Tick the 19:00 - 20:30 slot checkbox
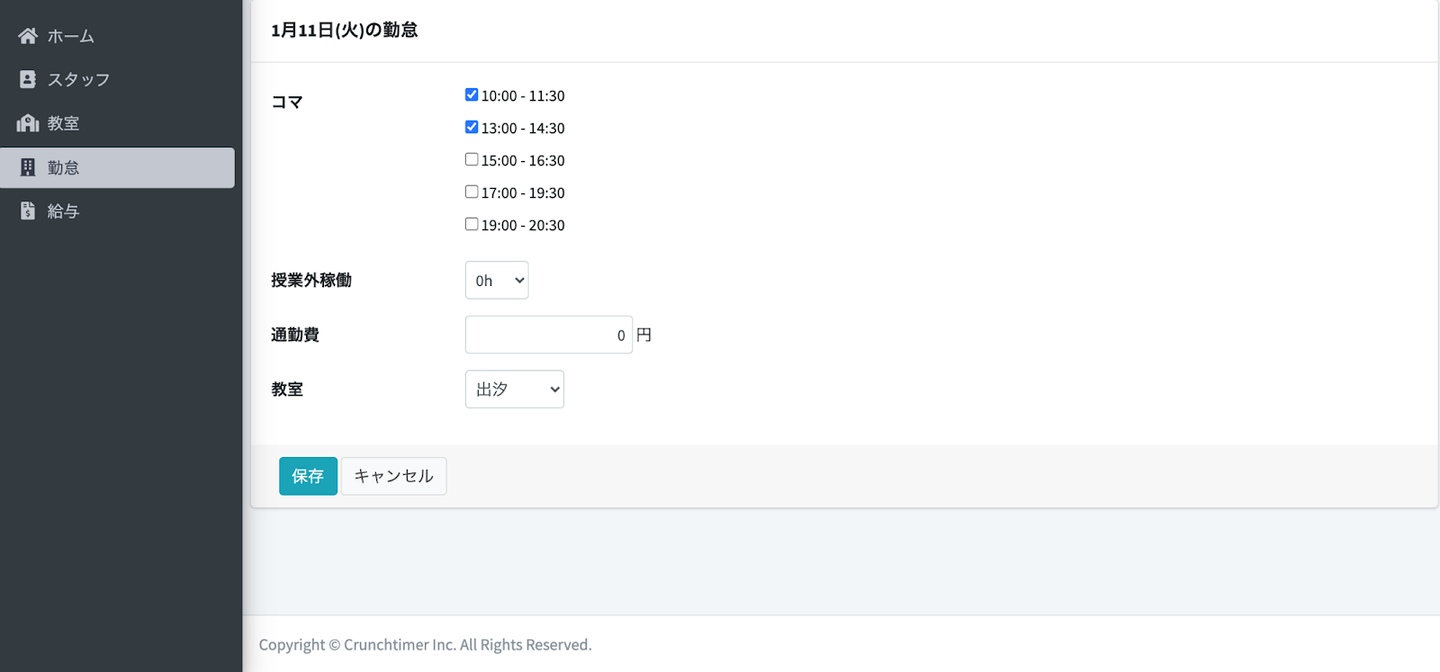Screen dimensions: 1440x672 [472, 224]
